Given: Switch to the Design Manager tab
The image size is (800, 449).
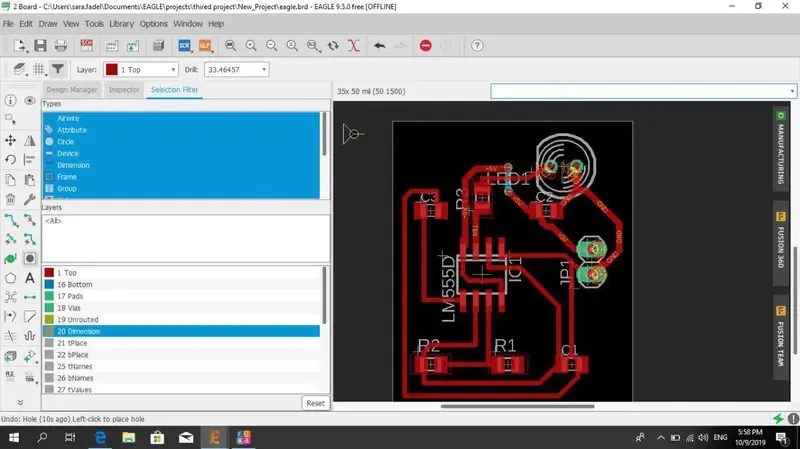Looking at the screenshot, I should tap(72, 90).
